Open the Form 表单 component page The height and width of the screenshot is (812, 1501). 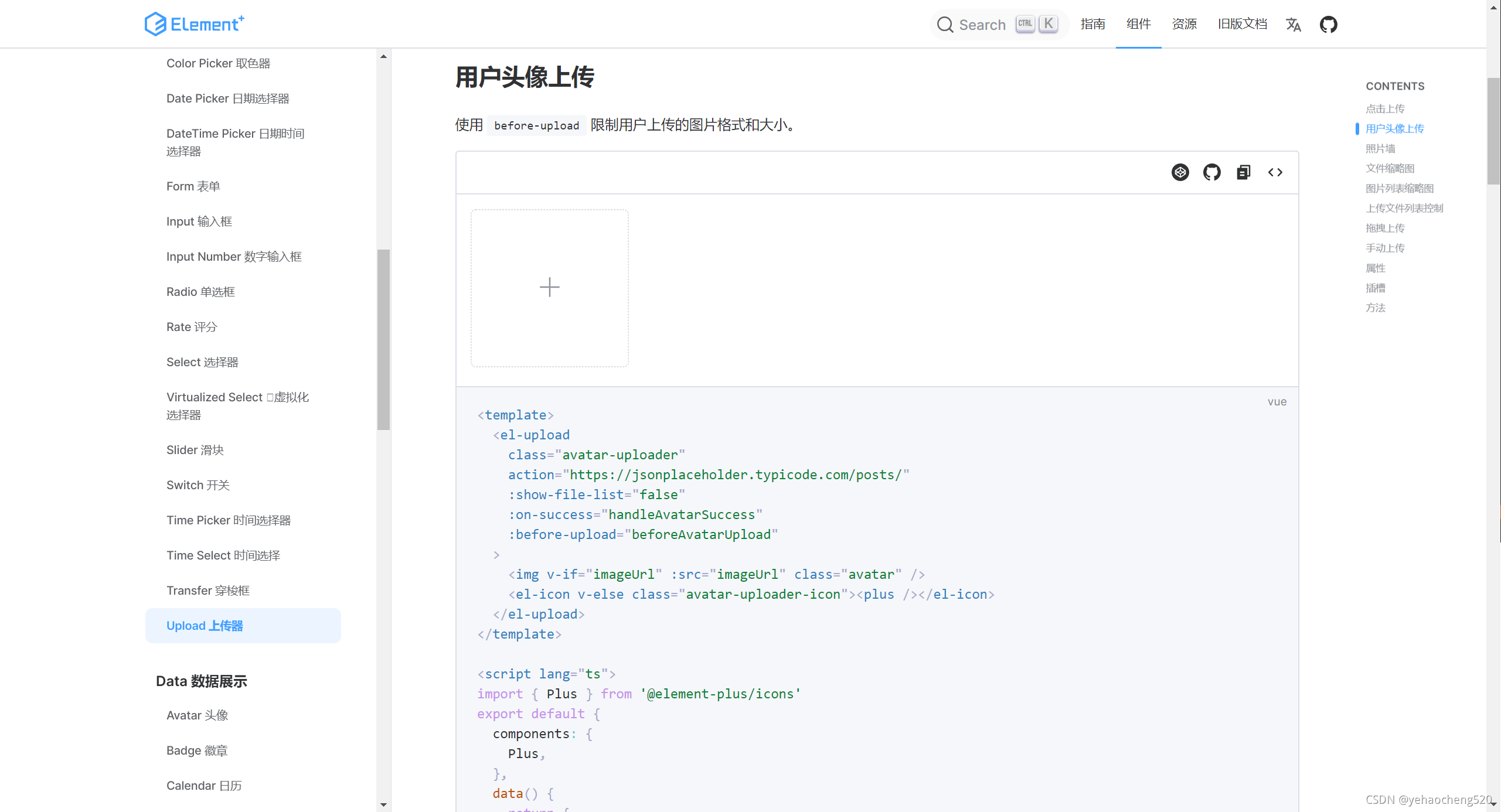coord(193,186)
